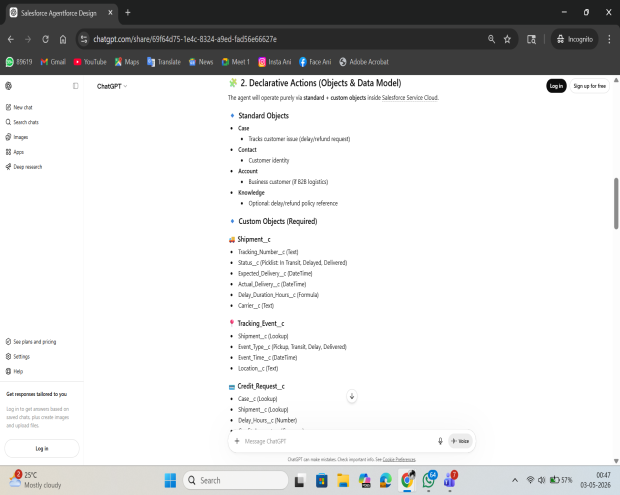Open Chrome three-dot menu
This screenshot has width=620, height=495.
(x=609, y=39)
